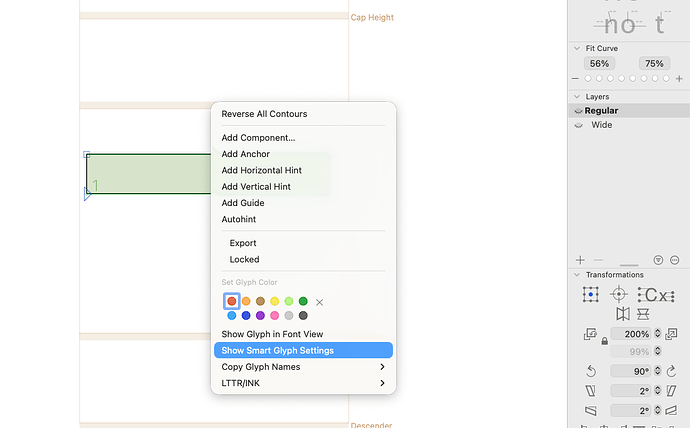Scale up selection using the enlarge icon
Image resolution: width=690 pixels, height=428 pixels.
(x=671, y=334)
